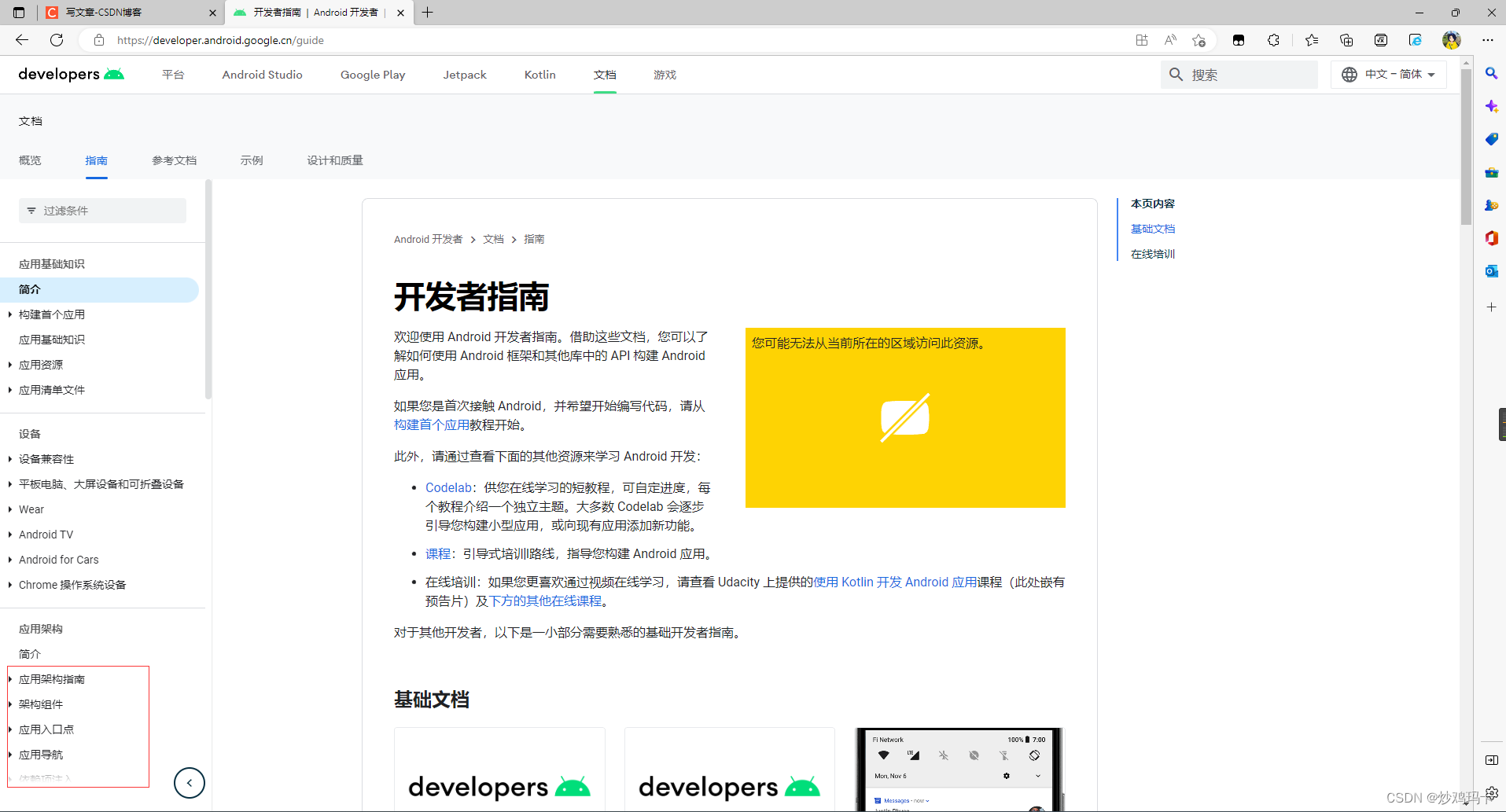Expand the 设备兼容性 section
Viewport: 1506px width, 812px height.
[9, 459]
